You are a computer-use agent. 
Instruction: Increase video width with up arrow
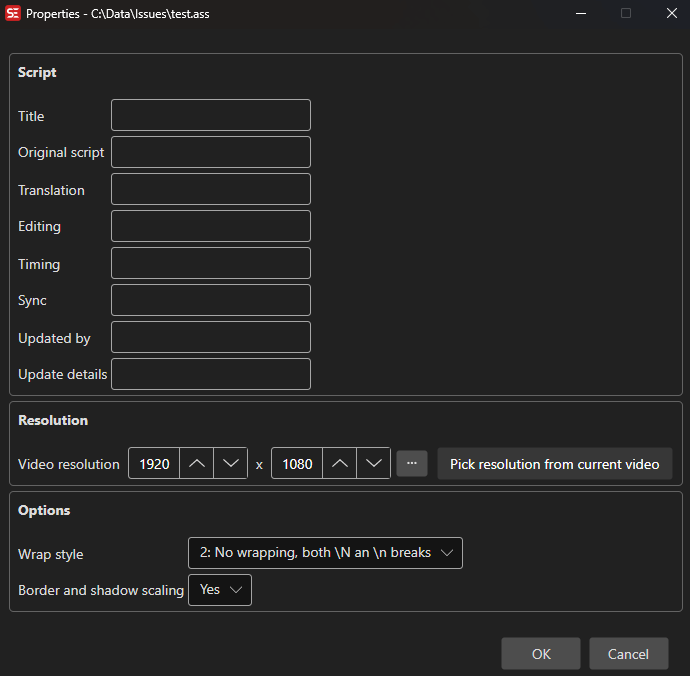pyautogui.click(x=197, y=463)
